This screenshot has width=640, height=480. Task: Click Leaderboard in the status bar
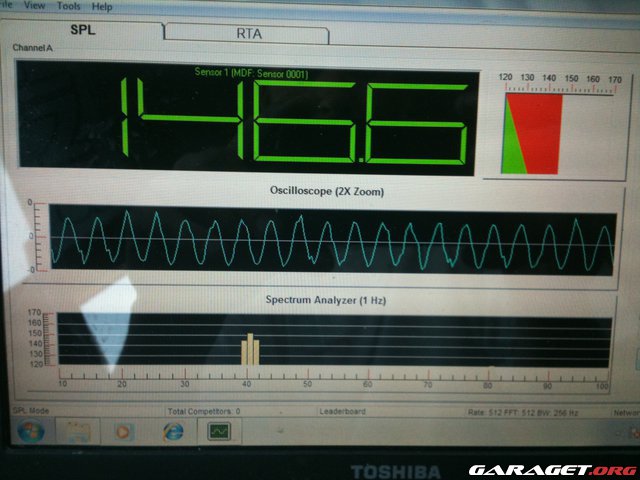(x=344, y=410)
